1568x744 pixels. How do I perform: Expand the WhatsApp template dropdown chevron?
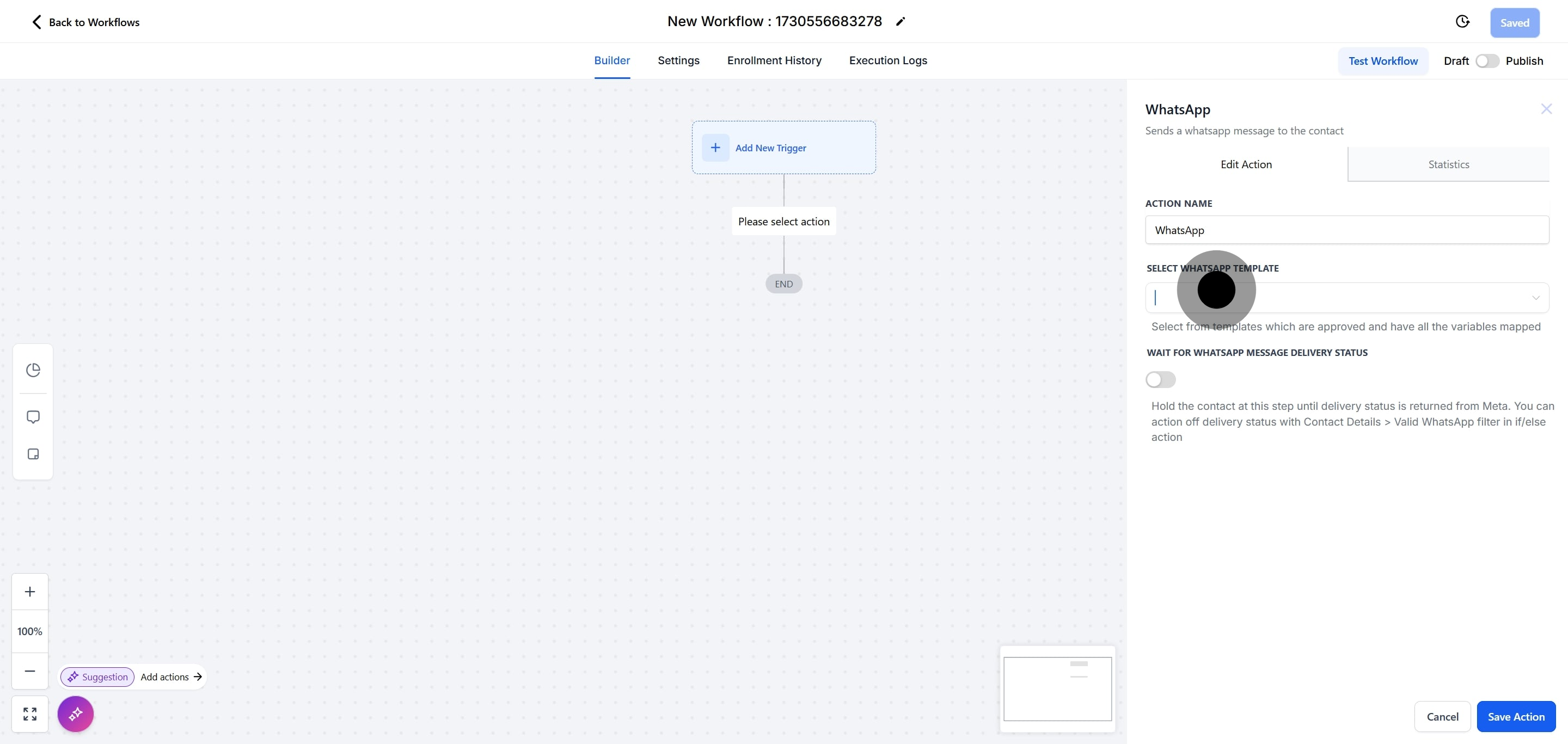[x=1535, y=298]
